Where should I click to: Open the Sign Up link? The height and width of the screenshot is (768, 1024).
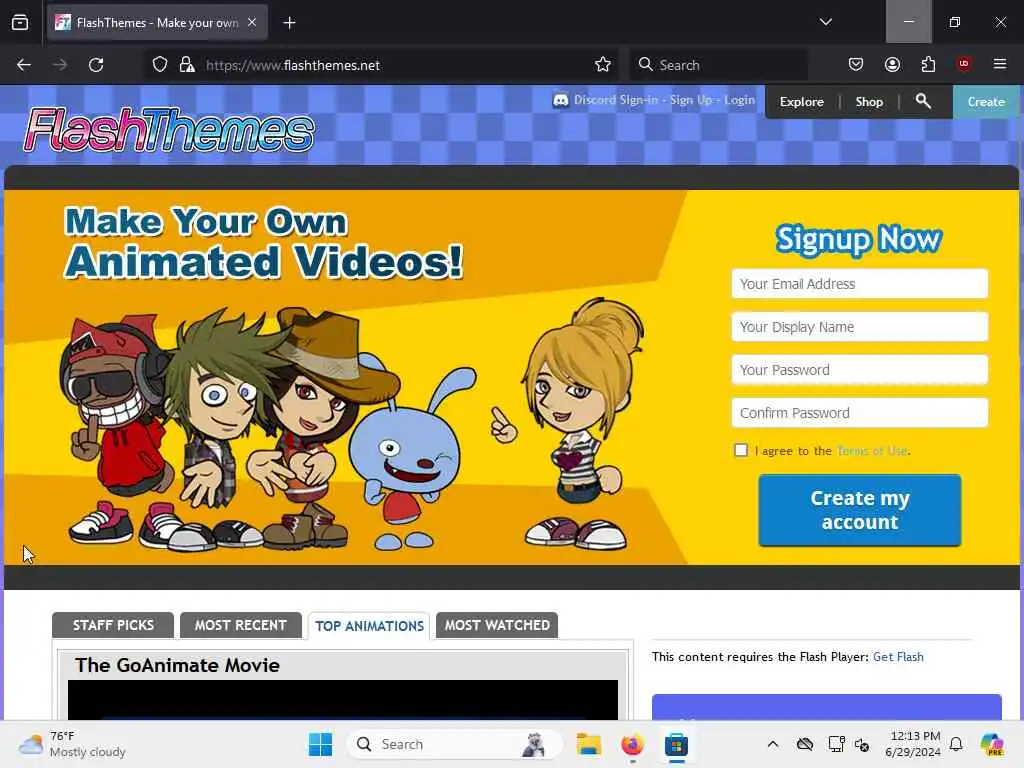[691, 100]
